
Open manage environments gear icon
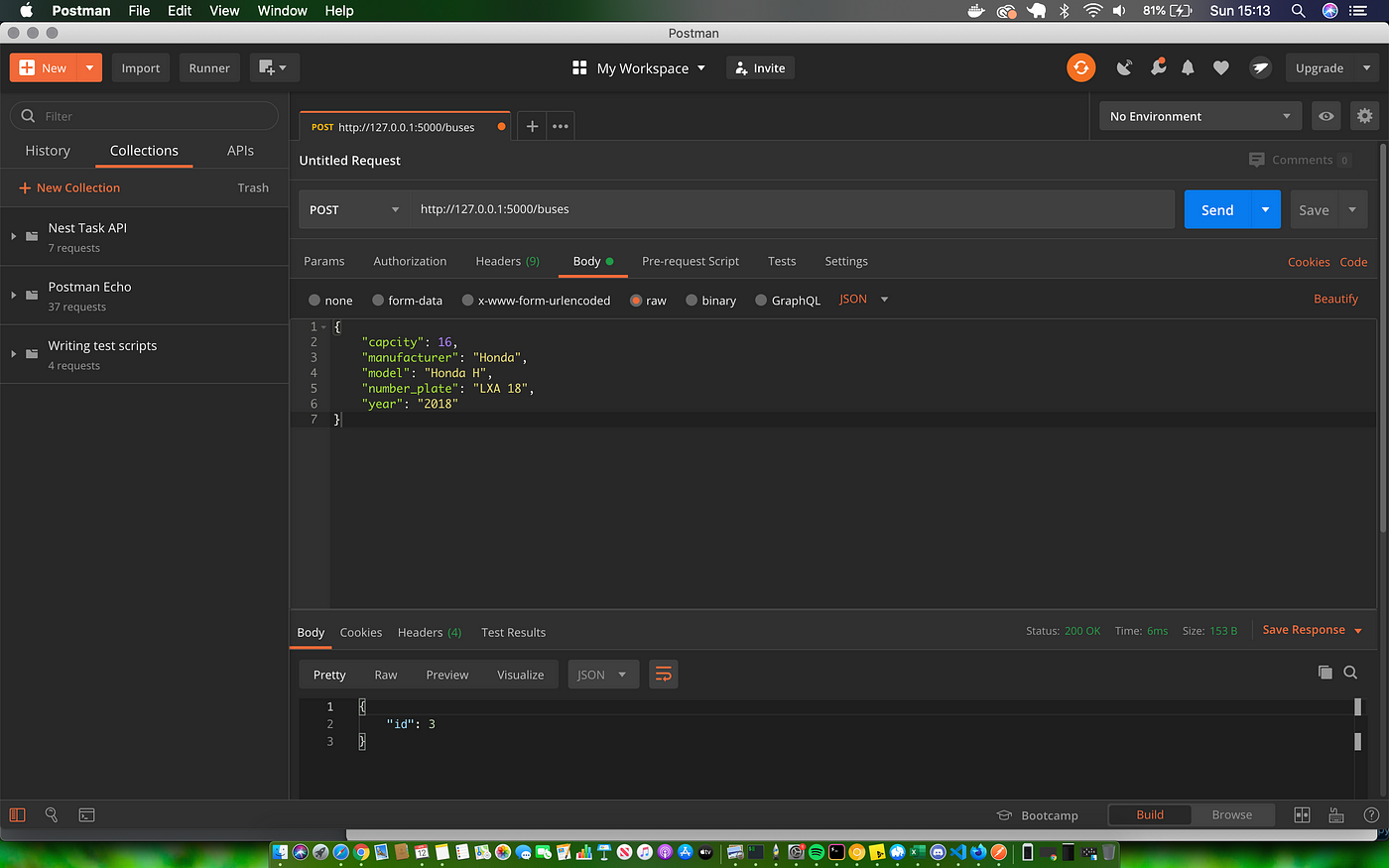[x=1364, y=116]
